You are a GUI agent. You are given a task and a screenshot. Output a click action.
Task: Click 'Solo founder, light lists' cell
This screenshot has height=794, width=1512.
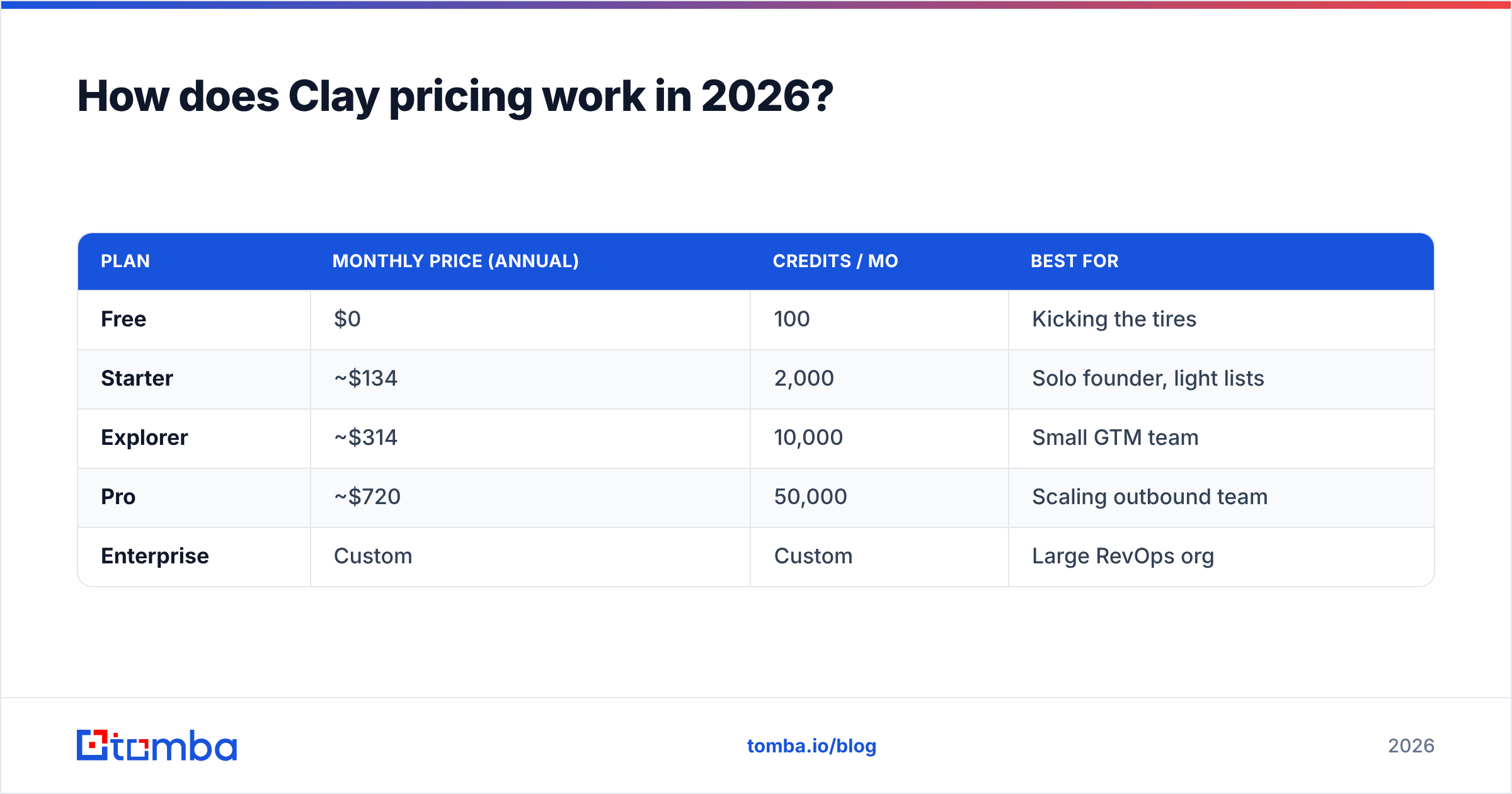coord(1221,379)
